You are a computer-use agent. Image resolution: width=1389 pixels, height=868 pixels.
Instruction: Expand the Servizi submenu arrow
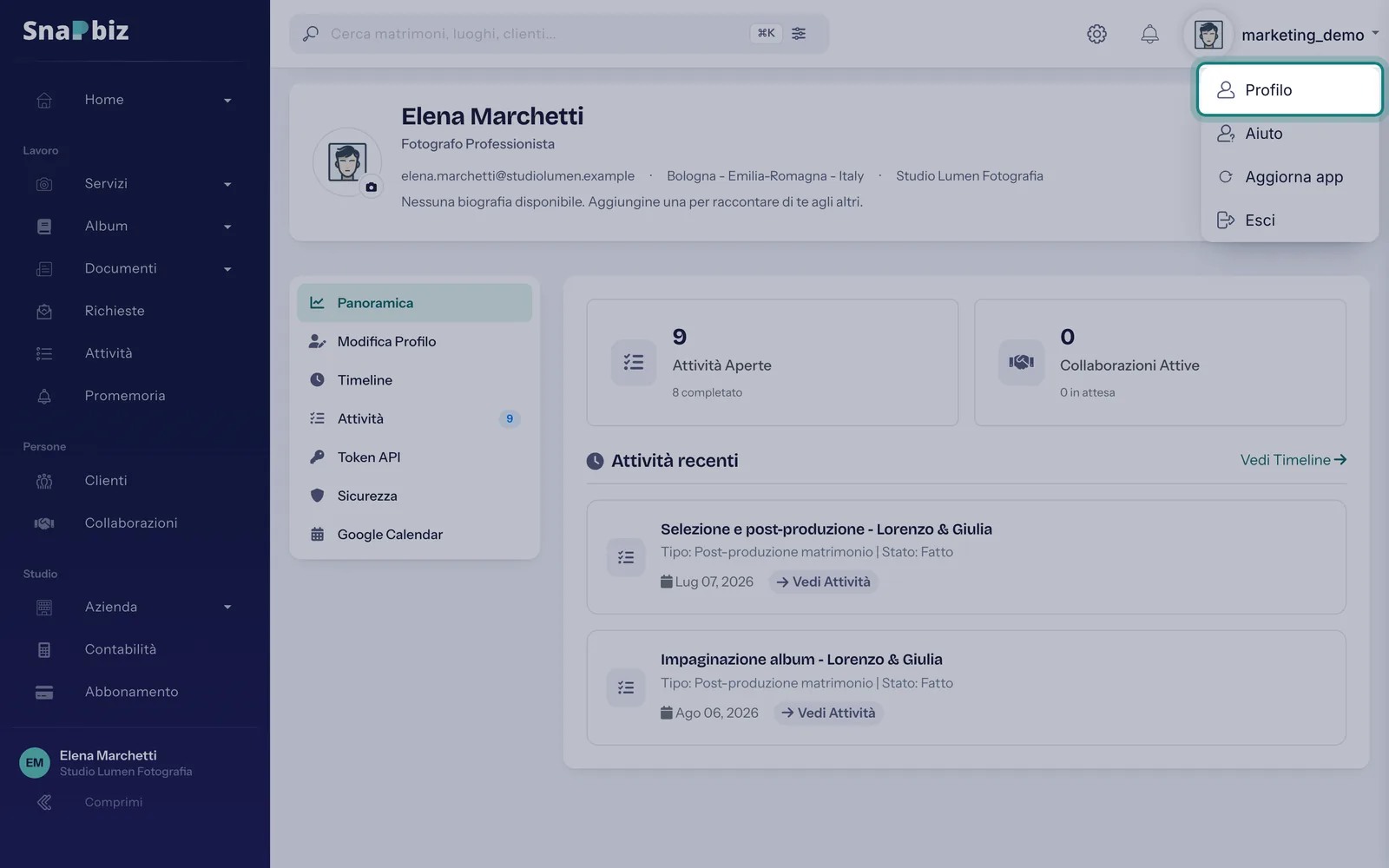(227, 184)
